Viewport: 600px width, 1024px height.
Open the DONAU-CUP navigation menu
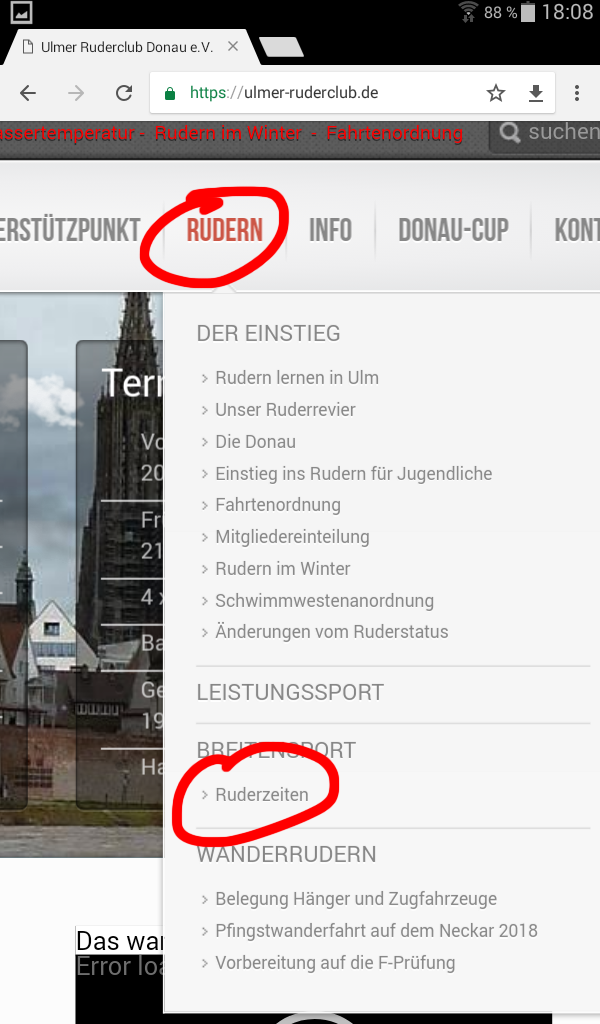coord(454,230)
